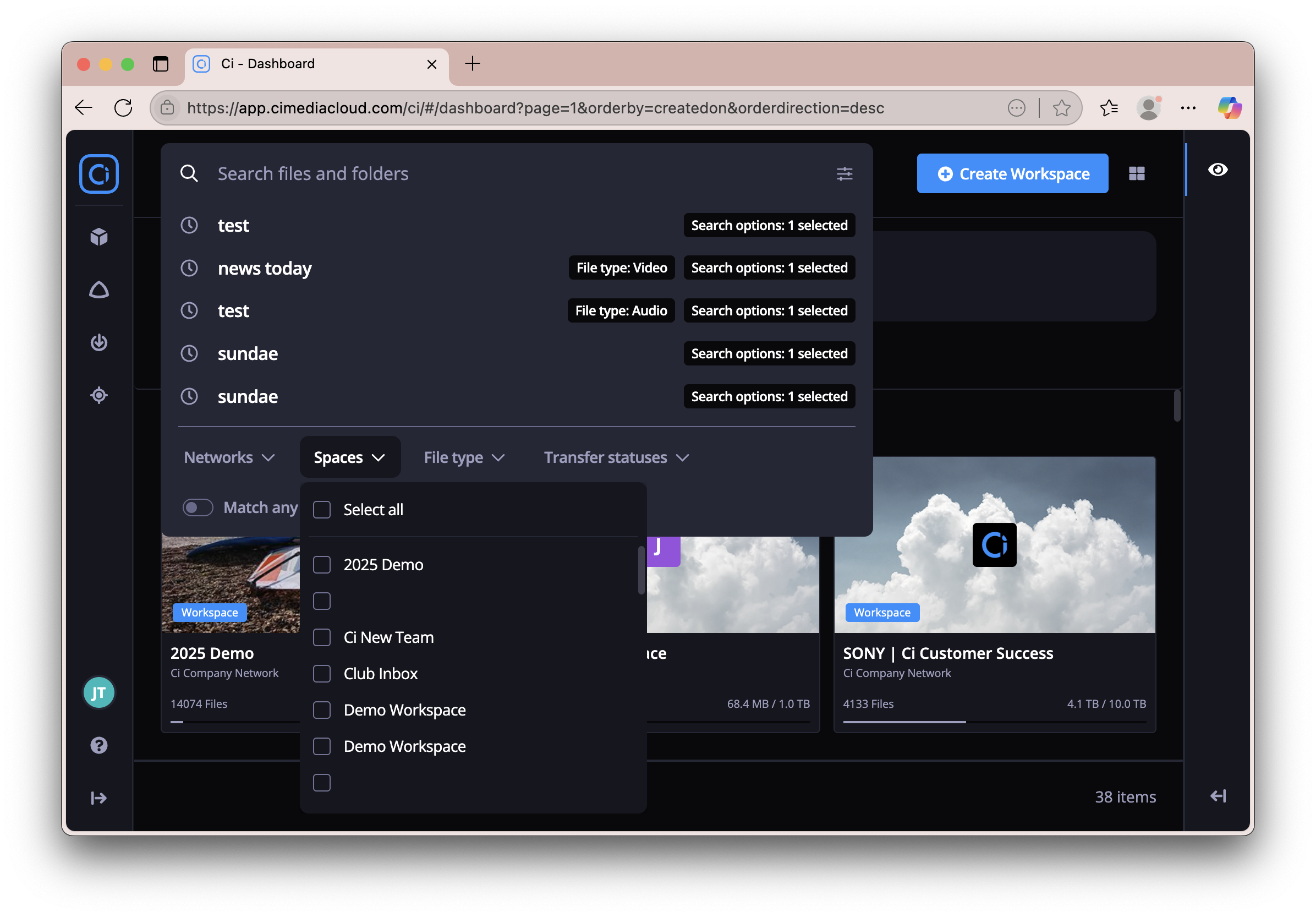1316x917 pixels.
Task: Collapse the Spaces dropdown
Action: point(350,457)
